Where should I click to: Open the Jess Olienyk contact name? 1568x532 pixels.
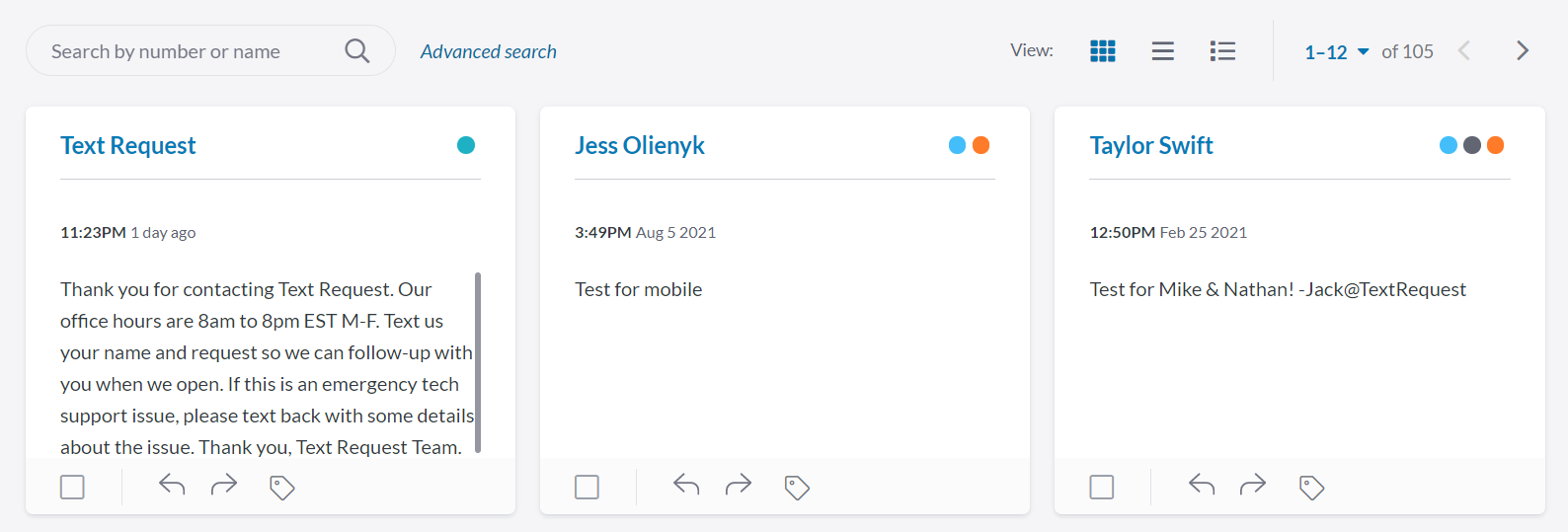pyautogui.click(x=639, y=145)
